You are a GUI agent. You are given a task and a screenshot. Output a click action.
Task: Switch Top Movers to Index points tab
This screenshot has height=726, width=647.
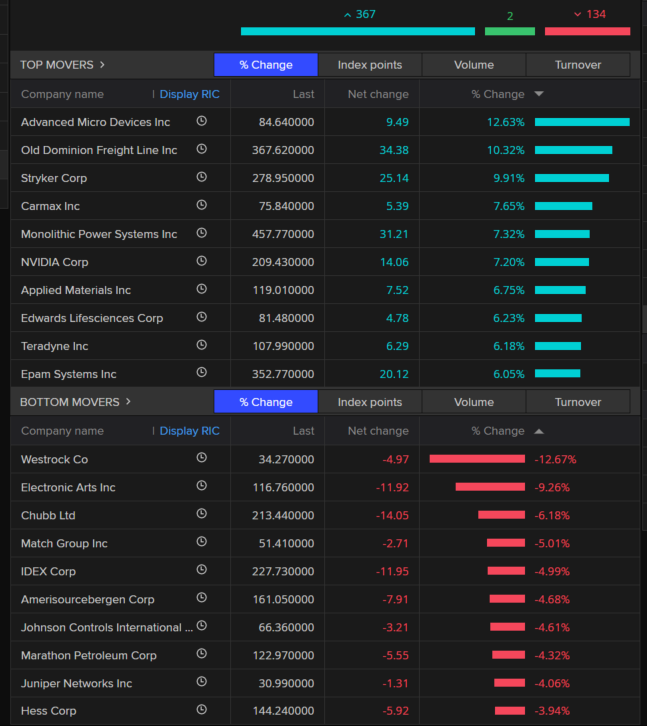tap(370, 65)
